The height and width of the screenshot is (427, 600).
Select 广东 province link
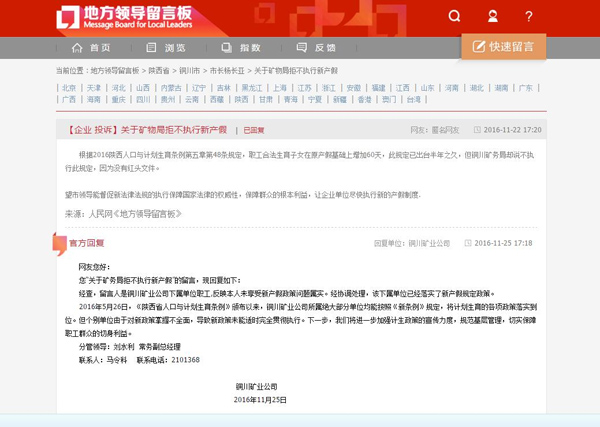[x=526, y=88]
